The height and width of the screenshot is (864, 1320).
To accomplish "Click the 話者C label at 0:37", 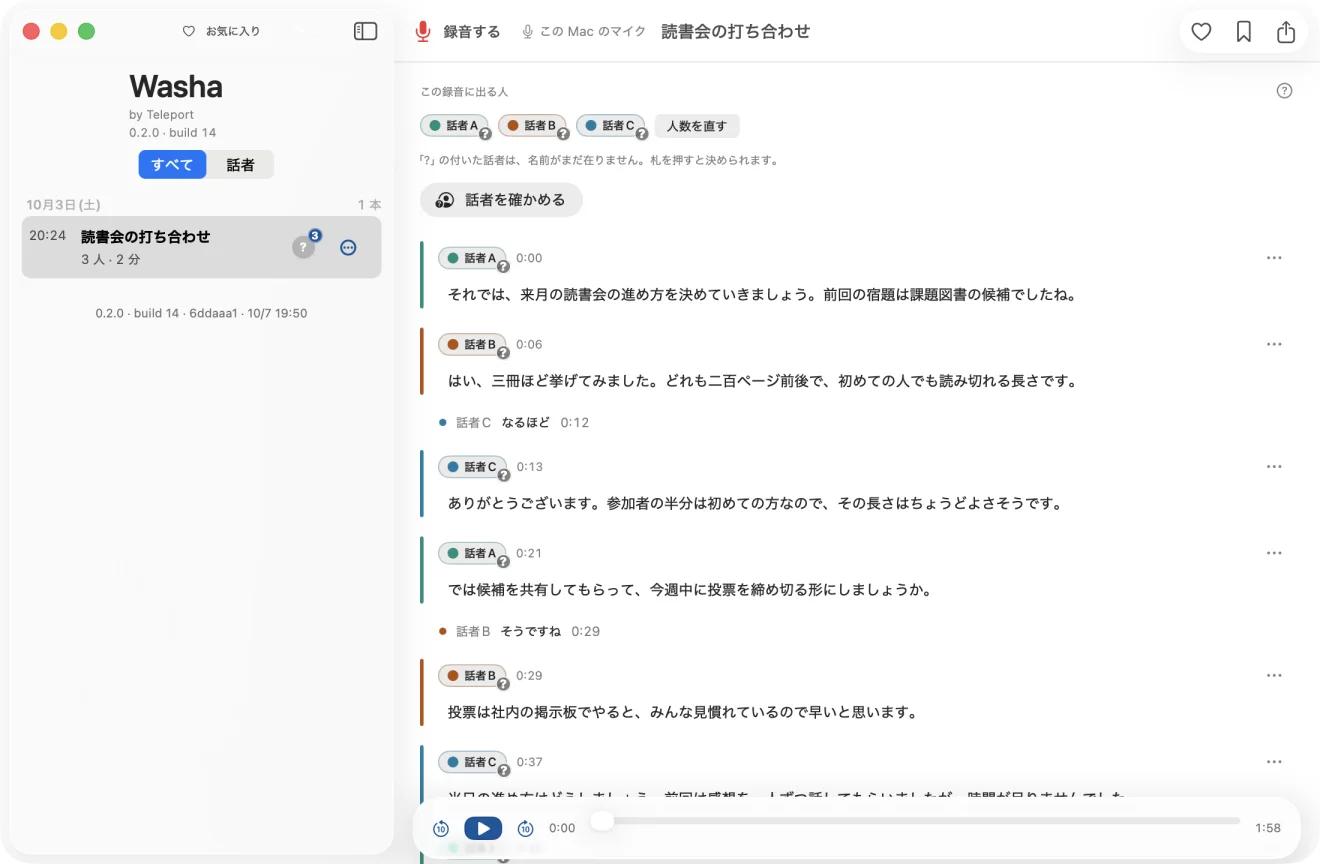I will [473, 762].
